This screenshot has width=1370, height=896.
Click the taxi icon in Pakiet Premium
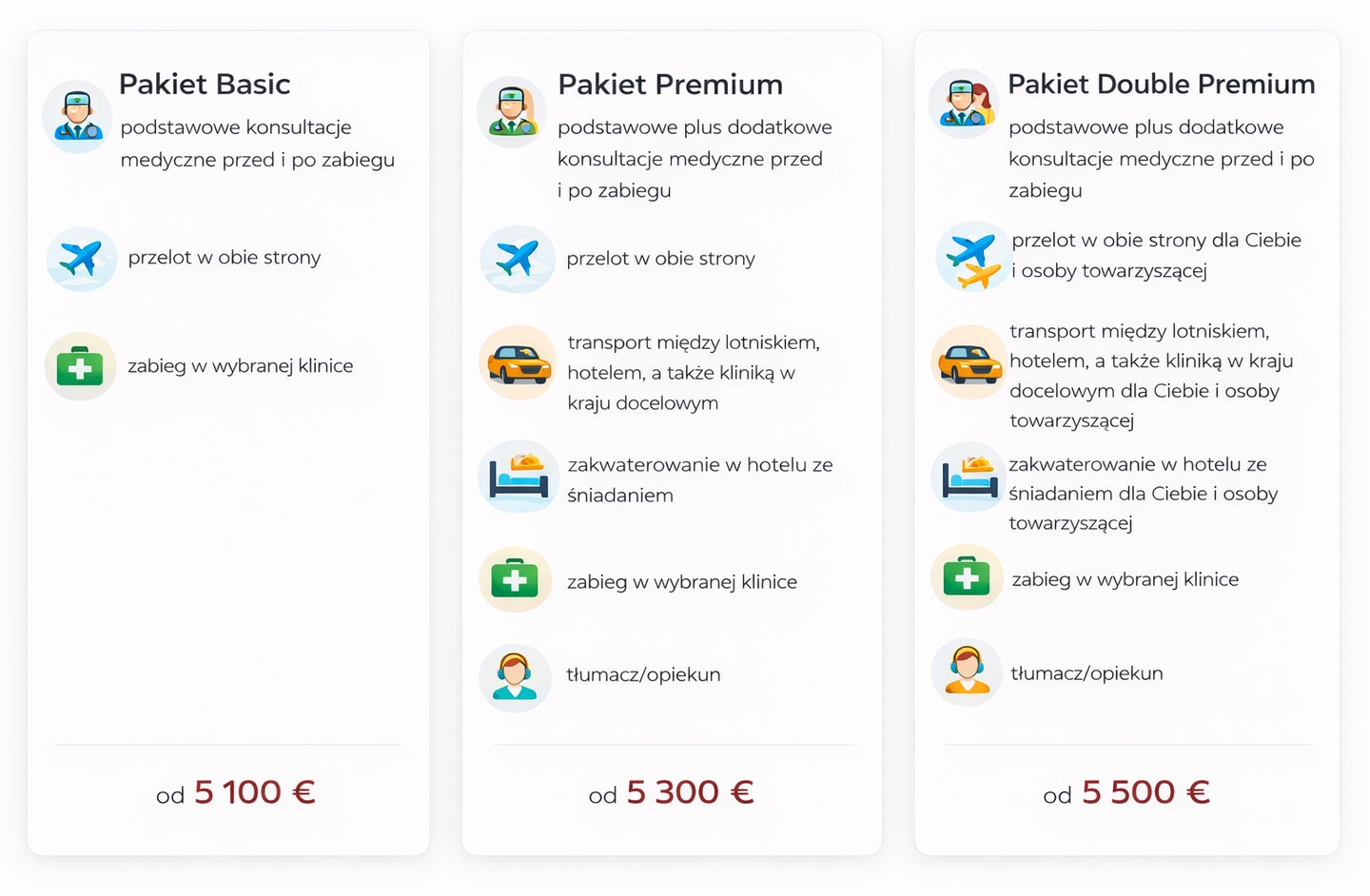[x=518, y=362]
